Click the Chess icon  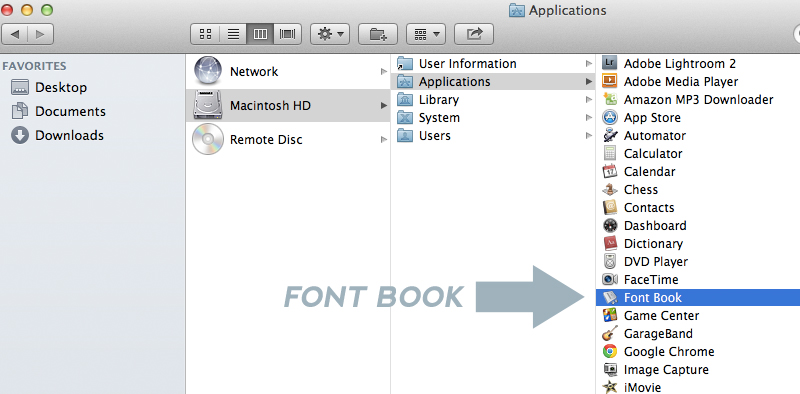point(610,189)
